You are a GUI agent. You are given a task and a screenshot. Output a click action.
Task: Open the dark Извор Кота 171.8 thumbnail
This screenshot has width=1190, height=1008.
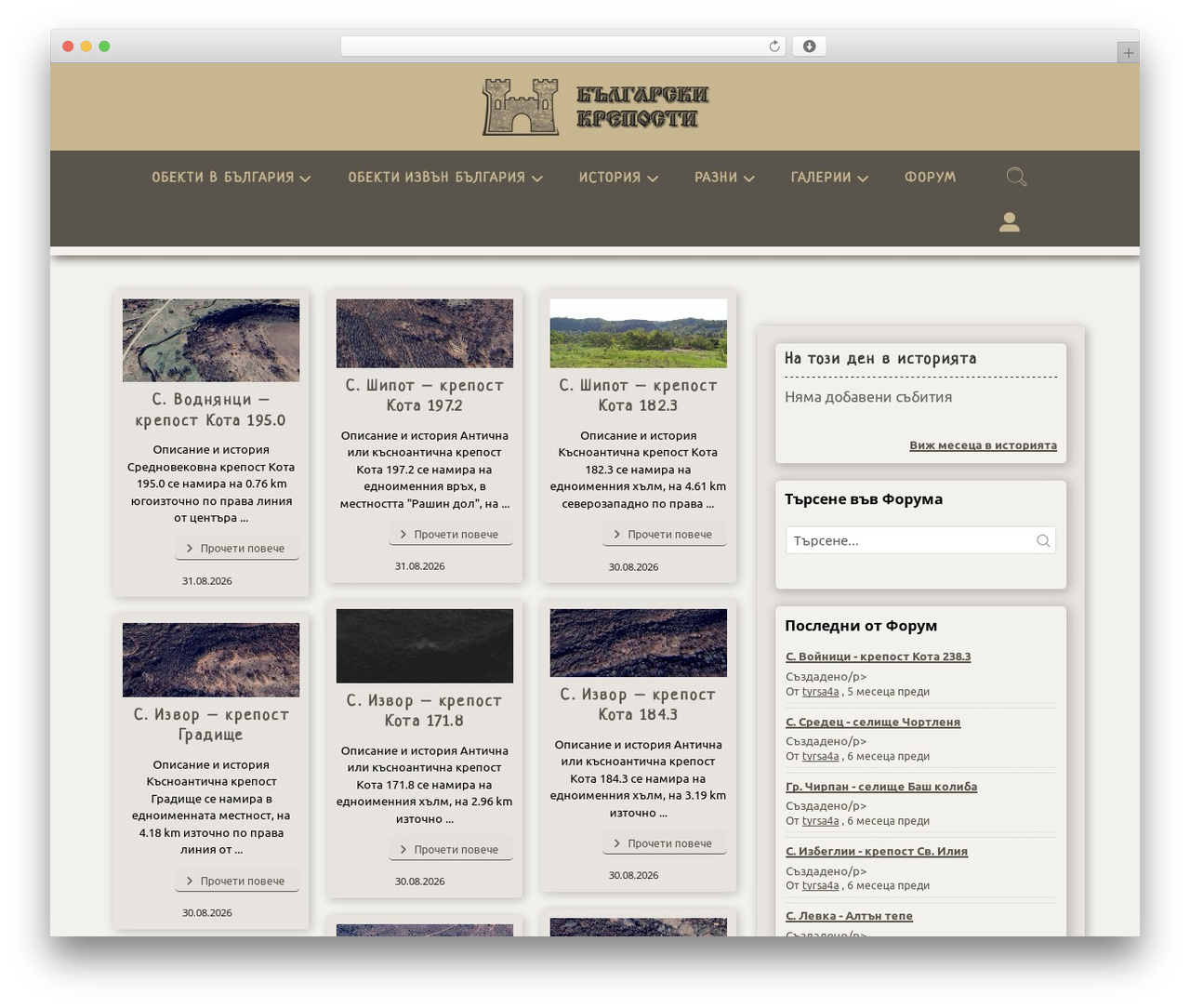coord(425,646)
